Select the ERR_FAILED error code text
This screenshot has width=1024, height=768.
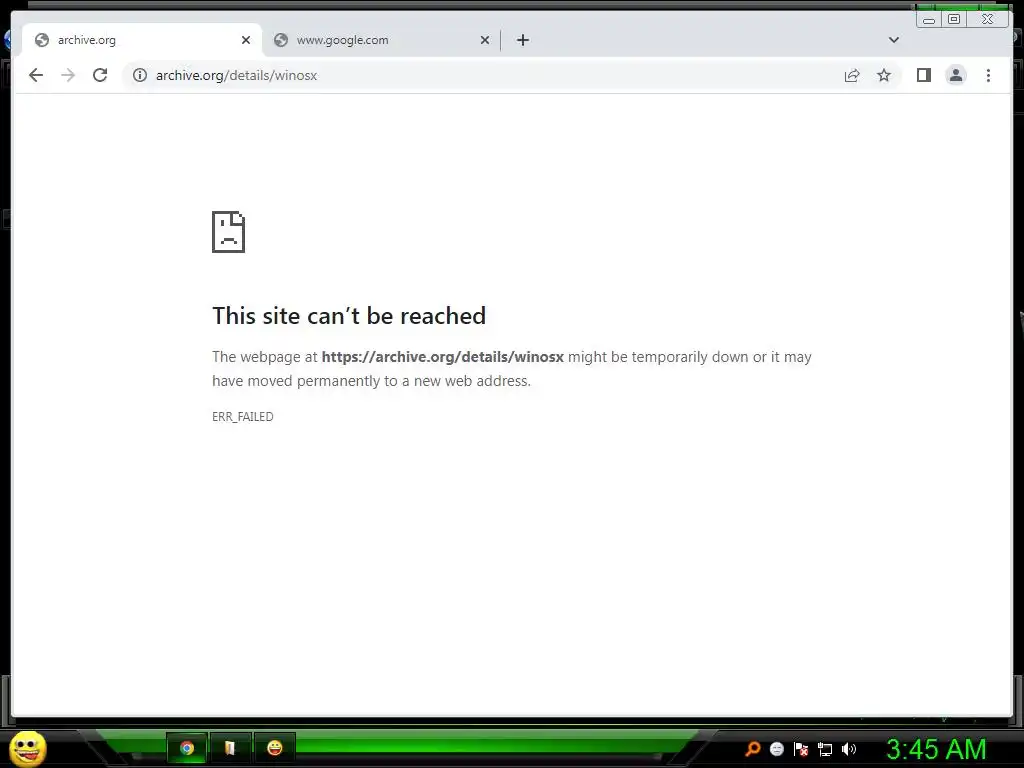point(243,417)
